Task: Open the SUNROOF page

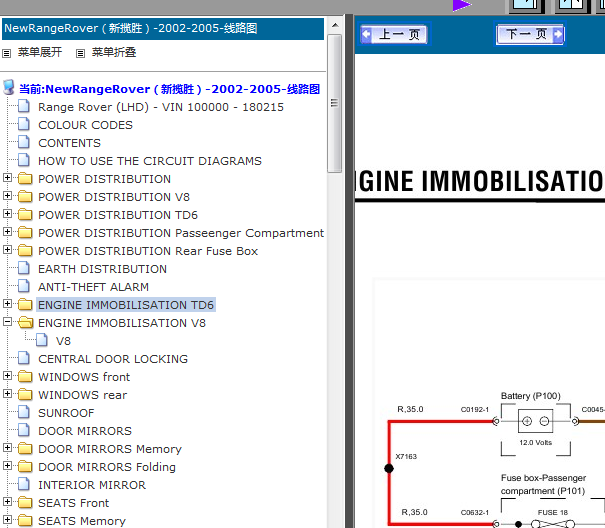Action: (x=66, y=413)
